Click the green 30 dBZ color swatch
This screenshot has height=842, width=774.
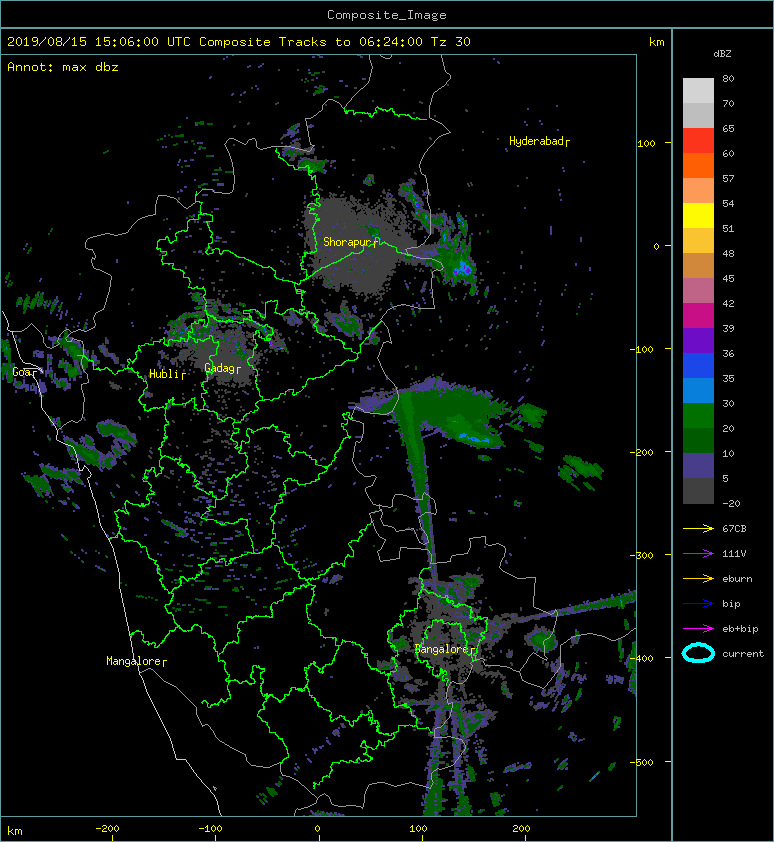coord(698,416)
